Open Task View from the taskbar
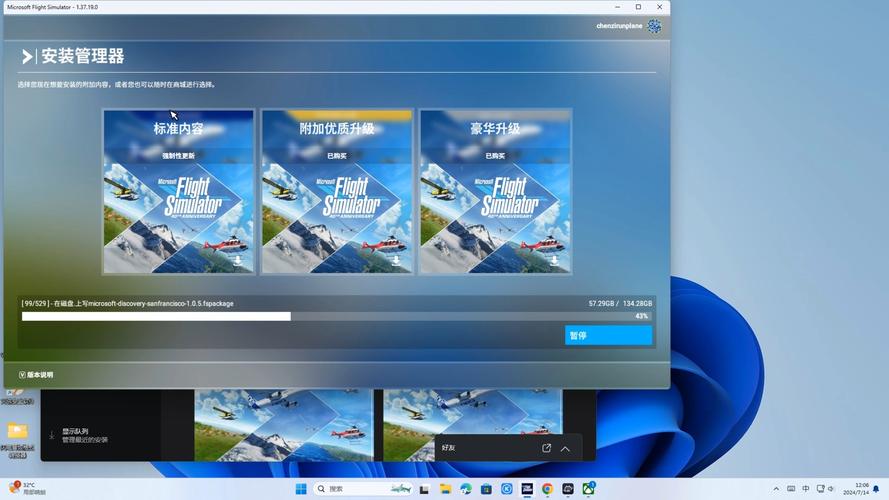889x500 pixels. pos(424,489)
